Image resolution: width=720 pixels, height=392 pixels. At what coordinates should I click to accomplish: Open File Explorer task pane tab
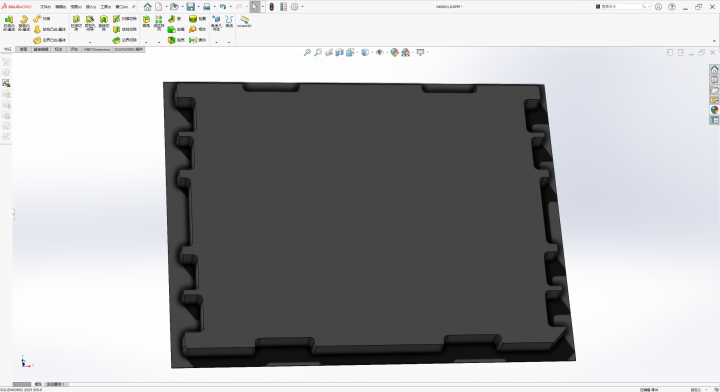click(x=714, y=90)
